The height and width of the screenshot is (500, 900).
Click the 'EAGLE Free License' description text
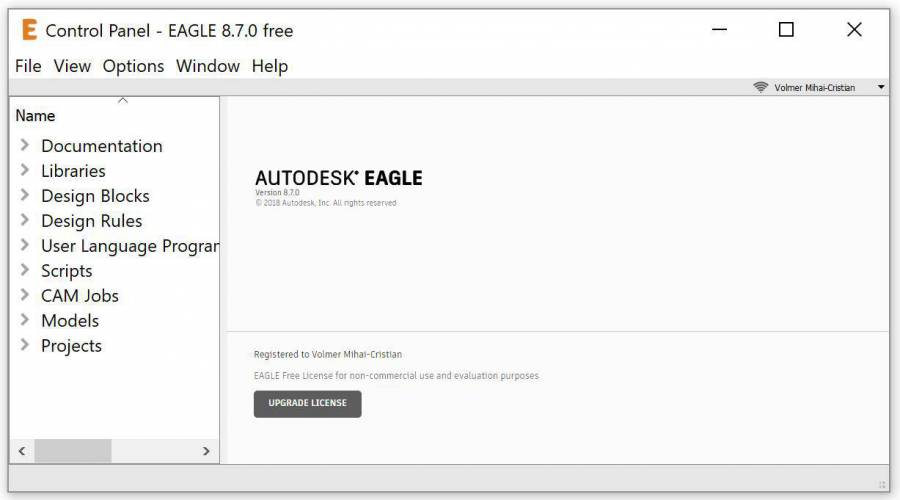click(x=396, y=376)
